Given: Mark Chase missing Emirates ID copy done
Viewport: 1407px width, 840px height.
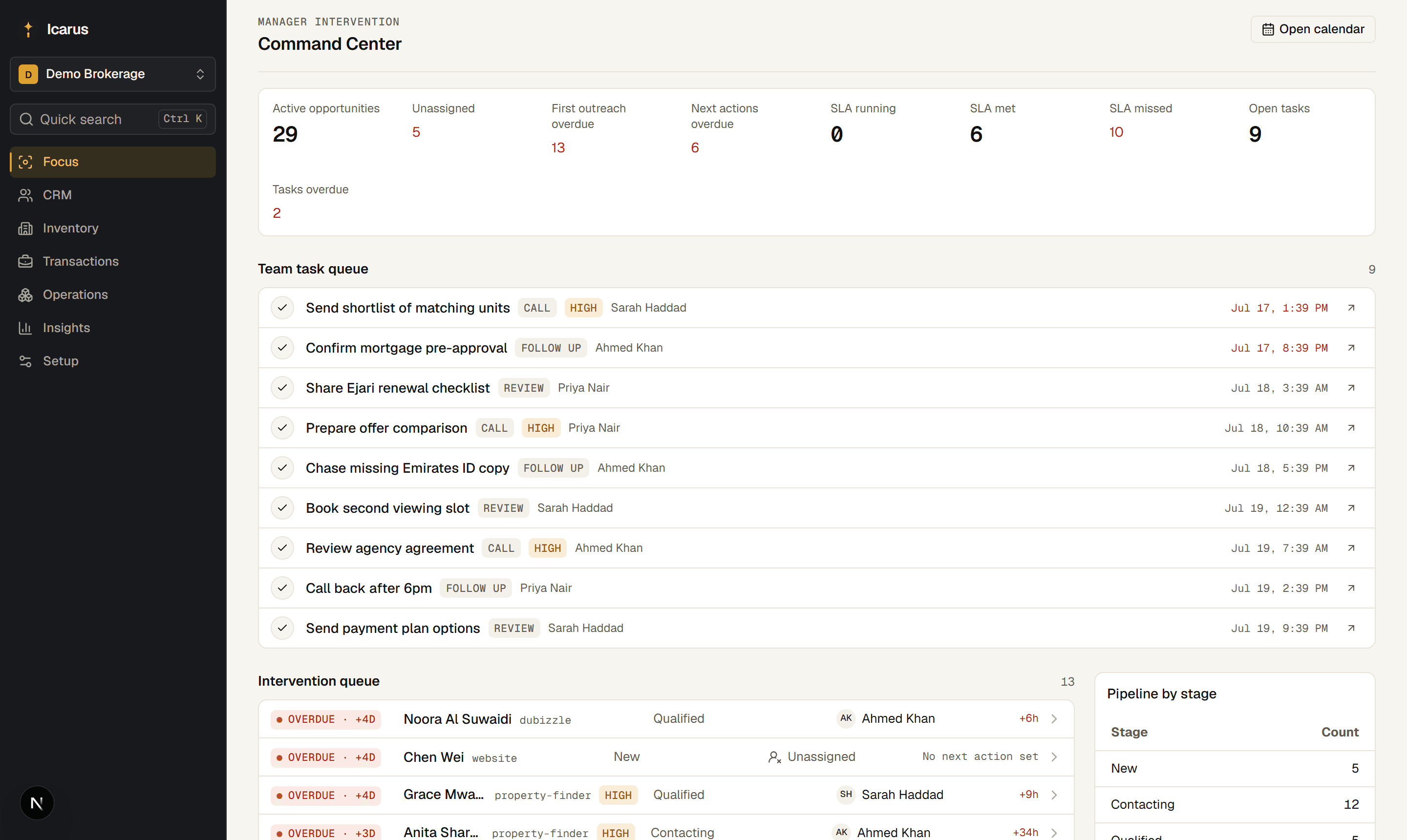Looking at the screenshot, I should [x=282, y=467].
